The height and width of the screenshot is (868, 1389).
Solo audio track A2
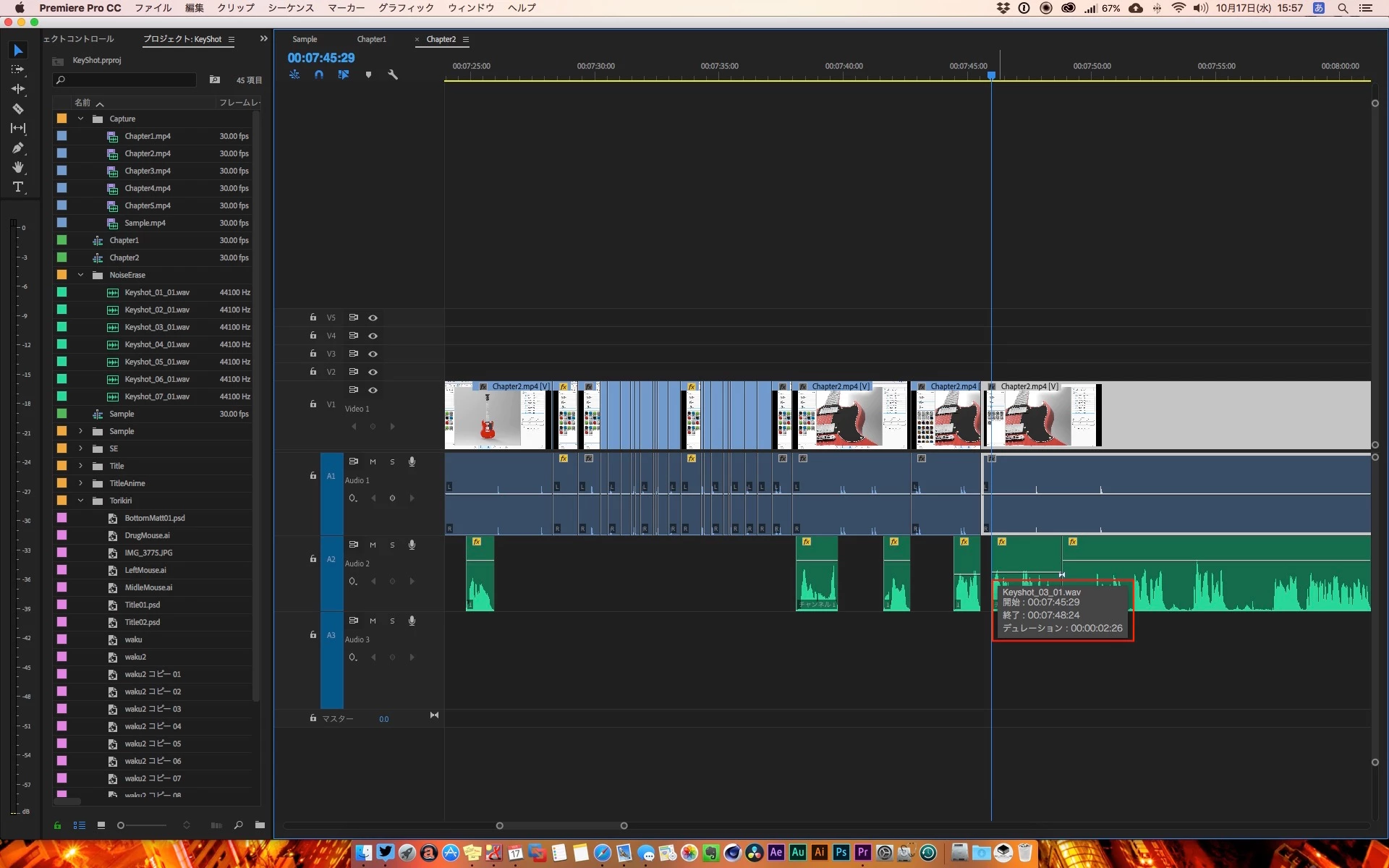coord(392,545)
